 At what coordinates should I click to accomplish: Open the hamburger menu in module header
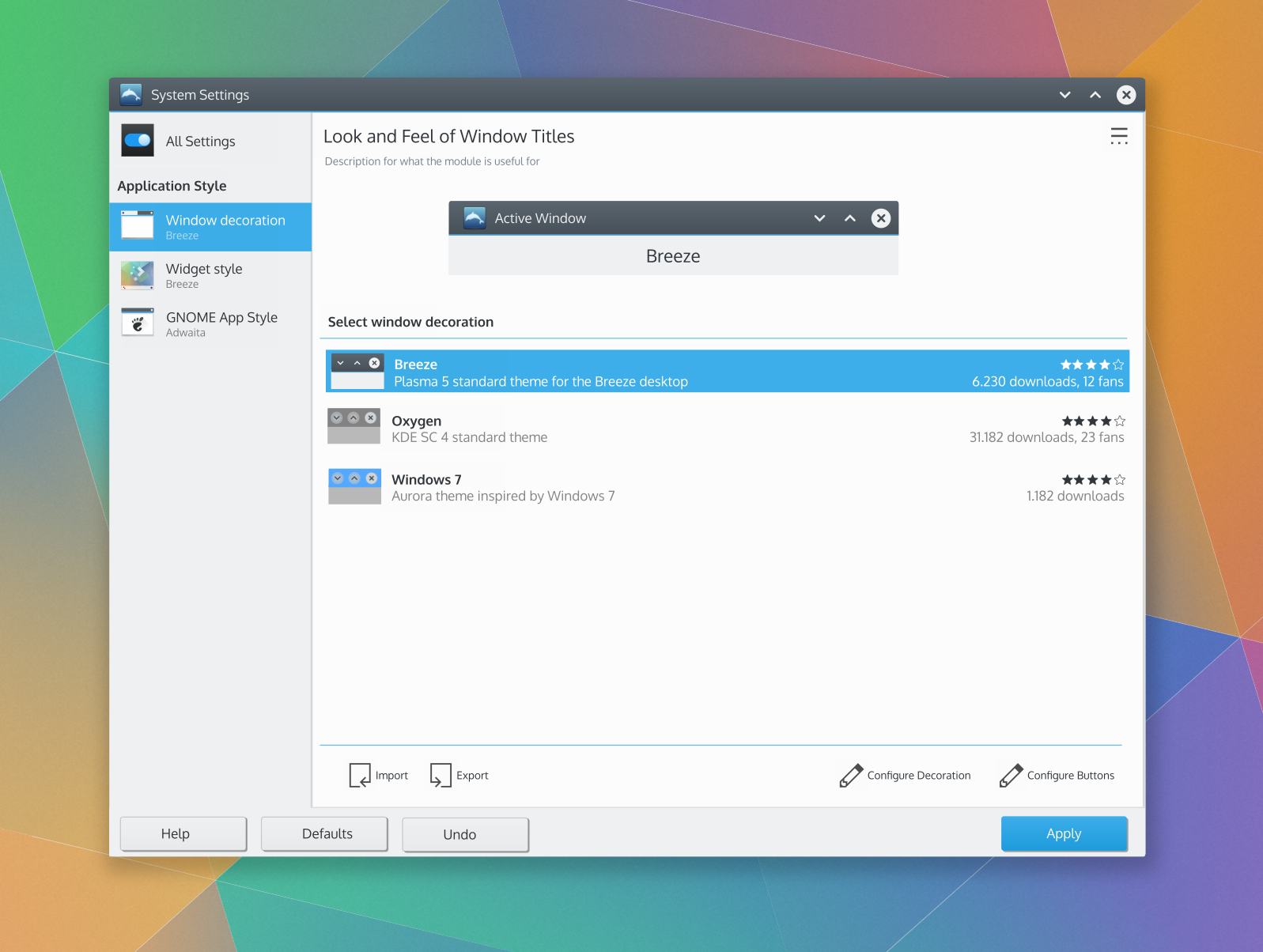1118,136
